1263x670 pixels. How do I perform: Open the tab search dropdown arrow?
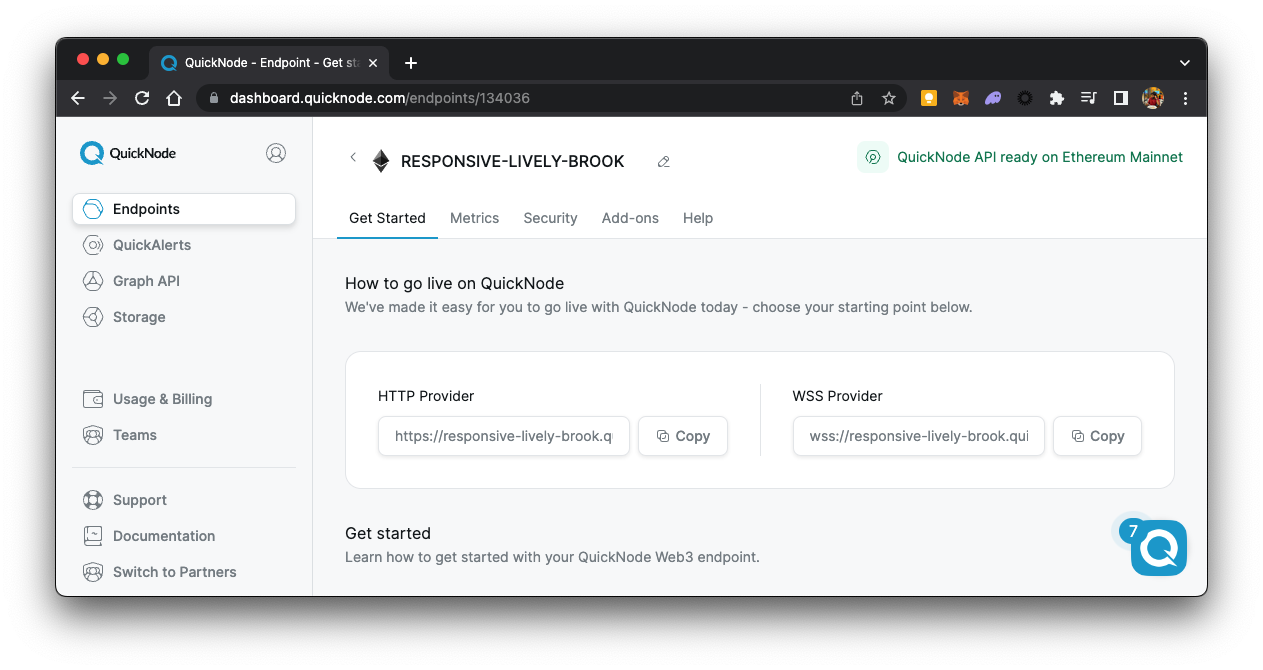pos(1185,63)
